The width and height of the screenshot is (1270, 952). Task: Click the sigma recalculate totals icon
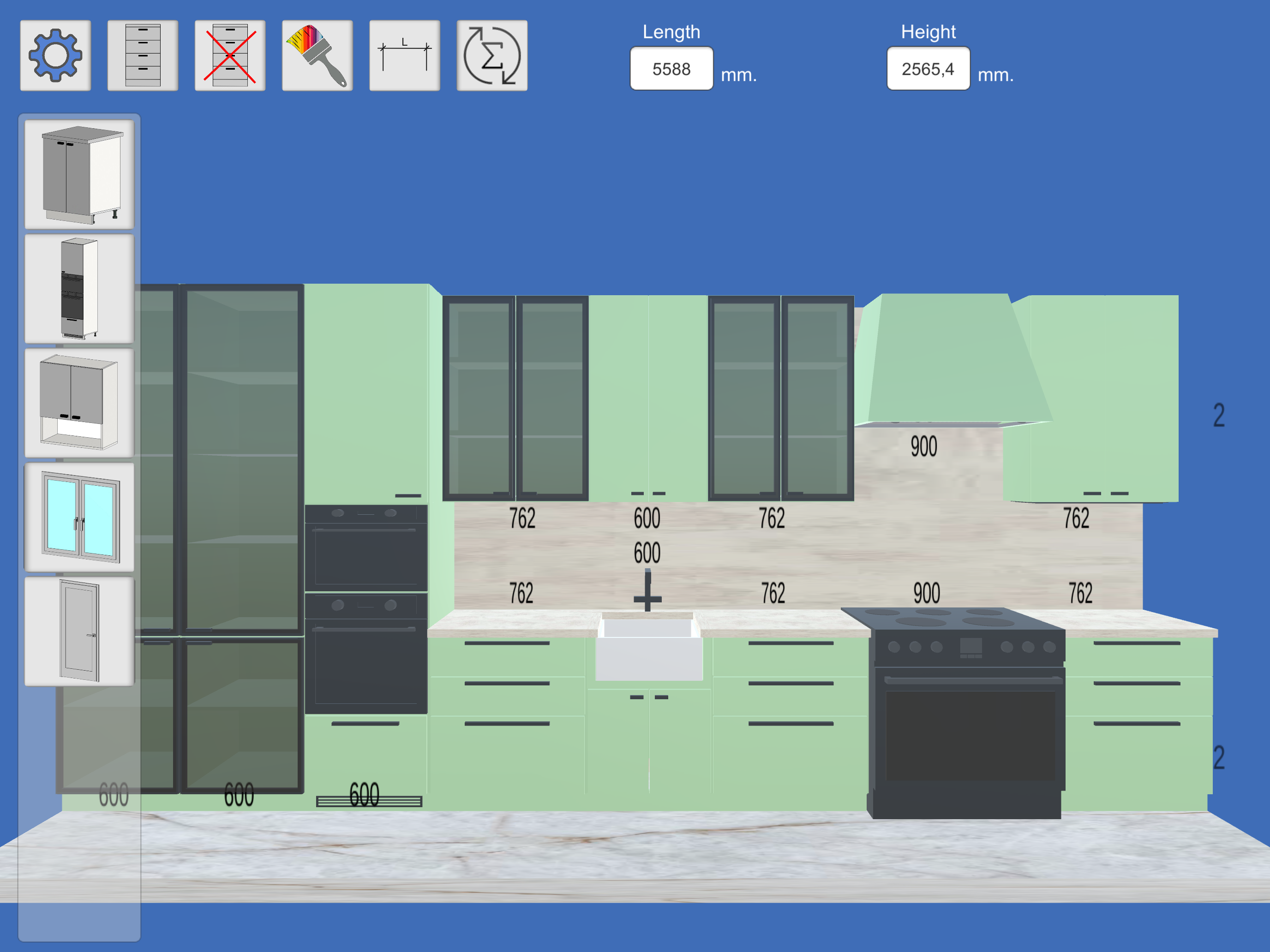[x=491, y=56]
